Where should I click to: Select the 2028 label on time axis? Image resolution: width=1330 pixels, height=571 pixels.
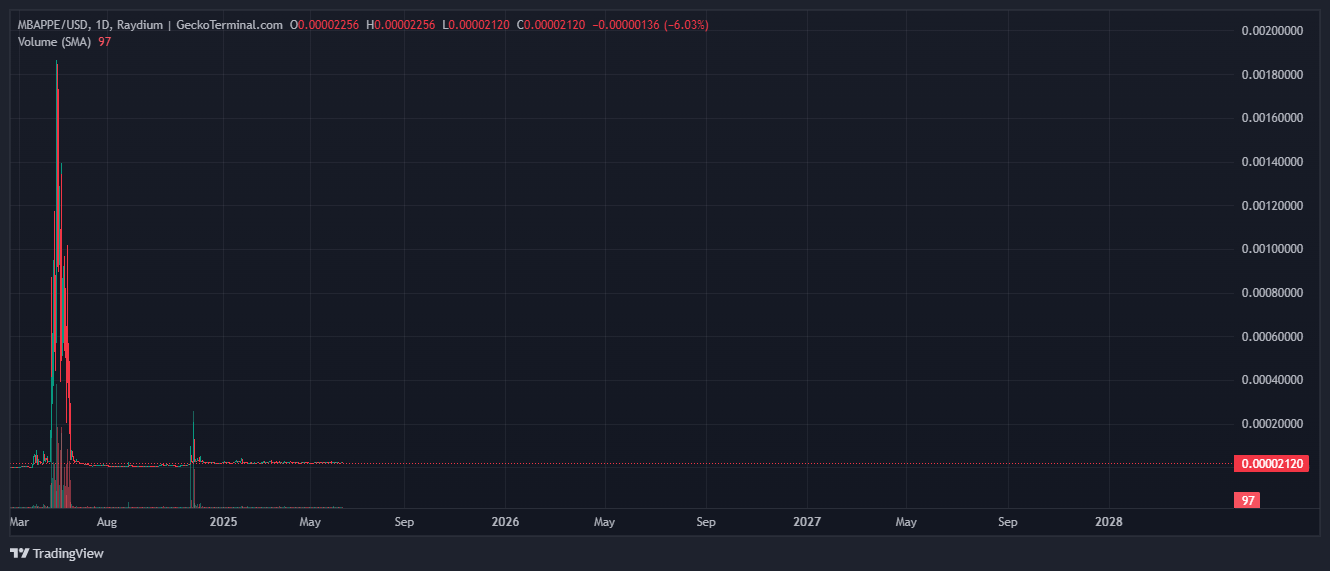pos(1108,522)
